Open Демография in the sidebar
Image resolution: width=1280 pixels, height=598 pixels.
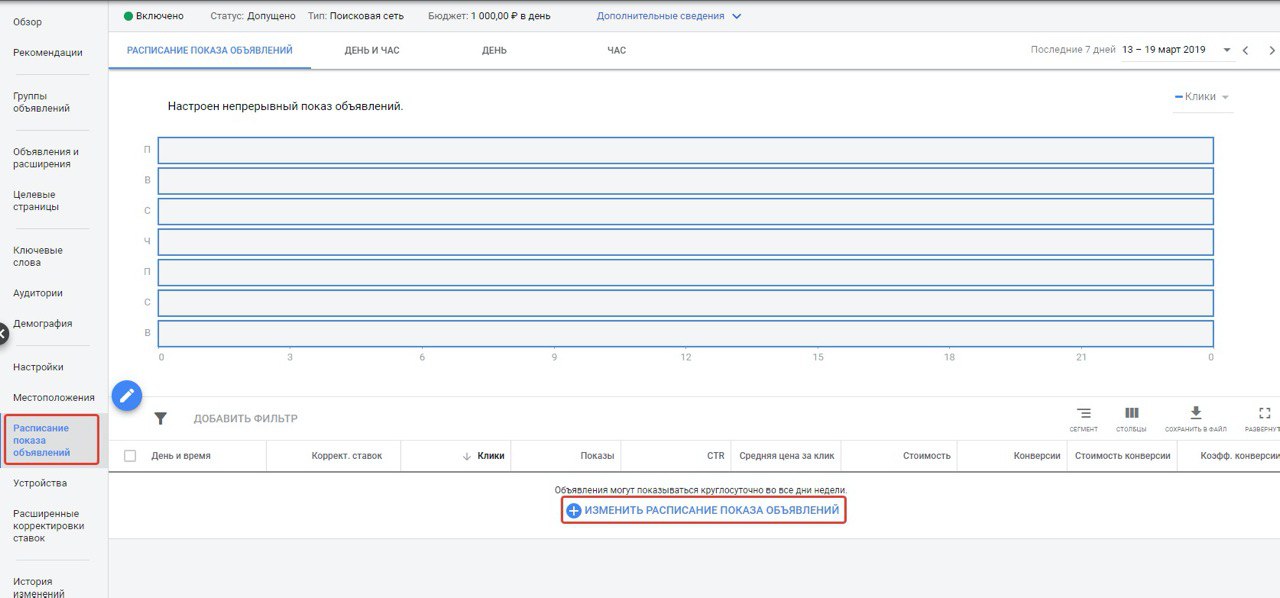click(x=42, y=324)
